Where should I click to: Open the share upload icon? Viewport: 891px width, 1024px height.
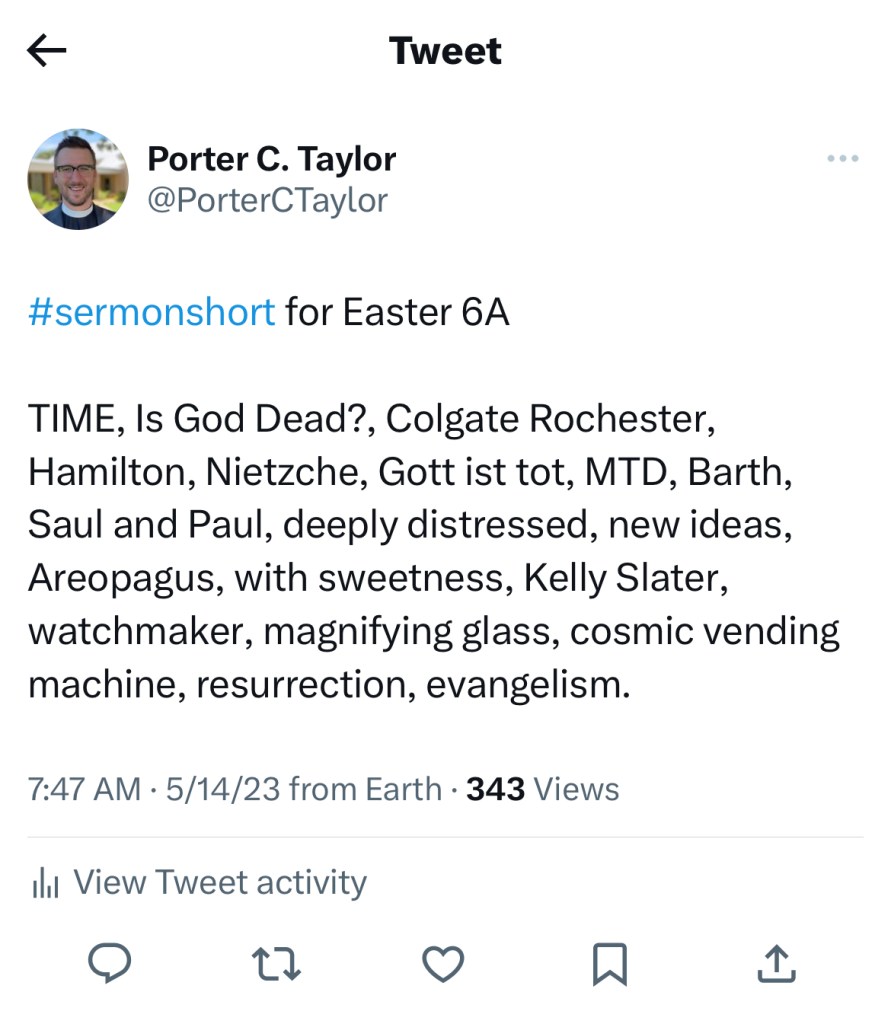(775, 963)
